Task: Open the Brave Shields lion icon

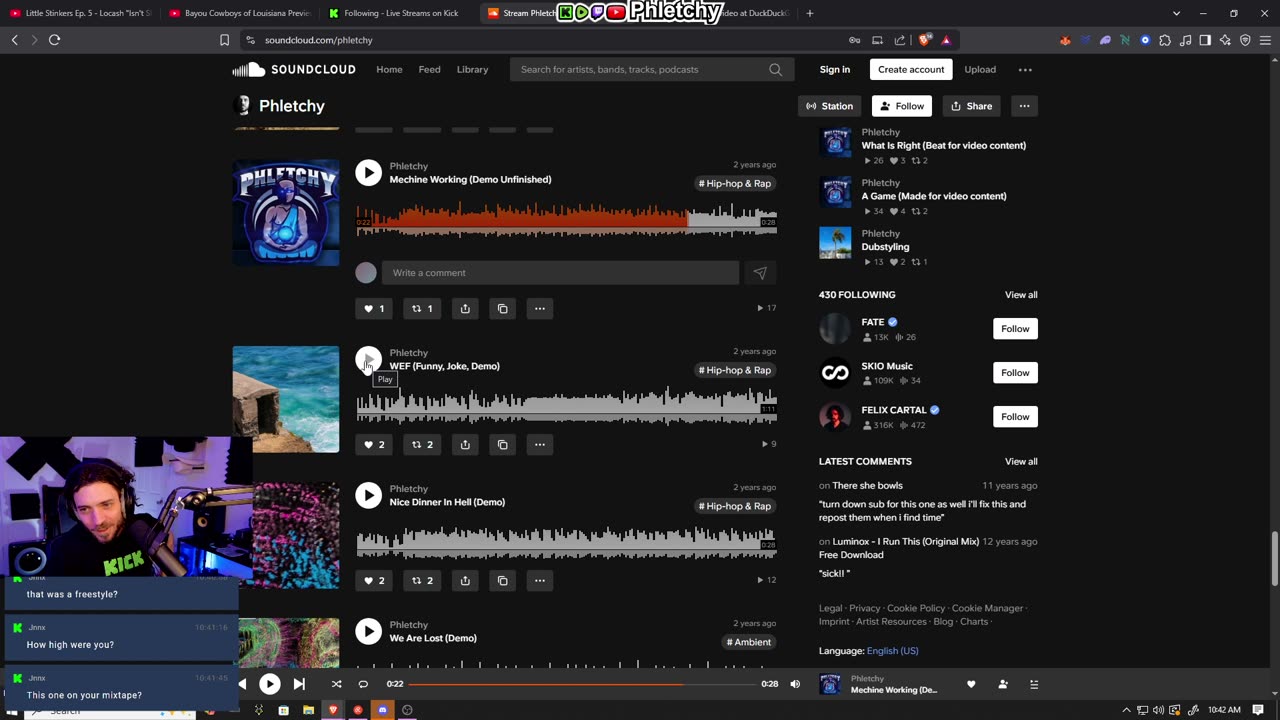Action: click(925, 40)
